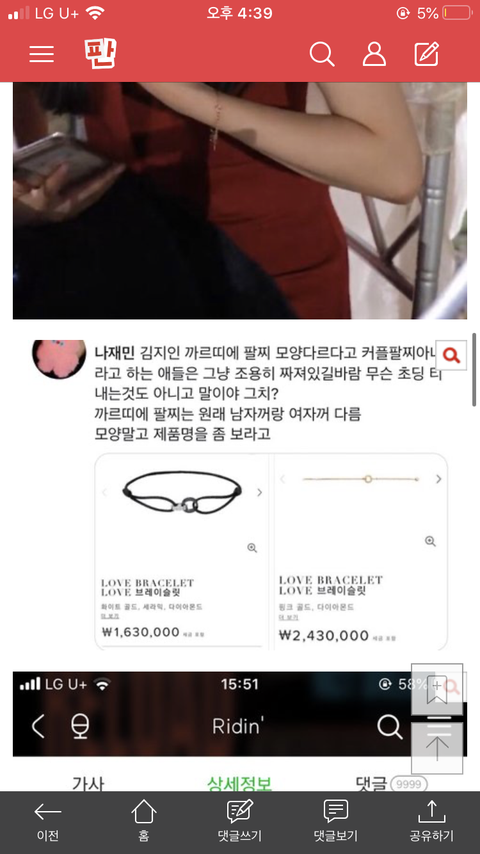Open 댓글보기 to view comments

(336, 822)
